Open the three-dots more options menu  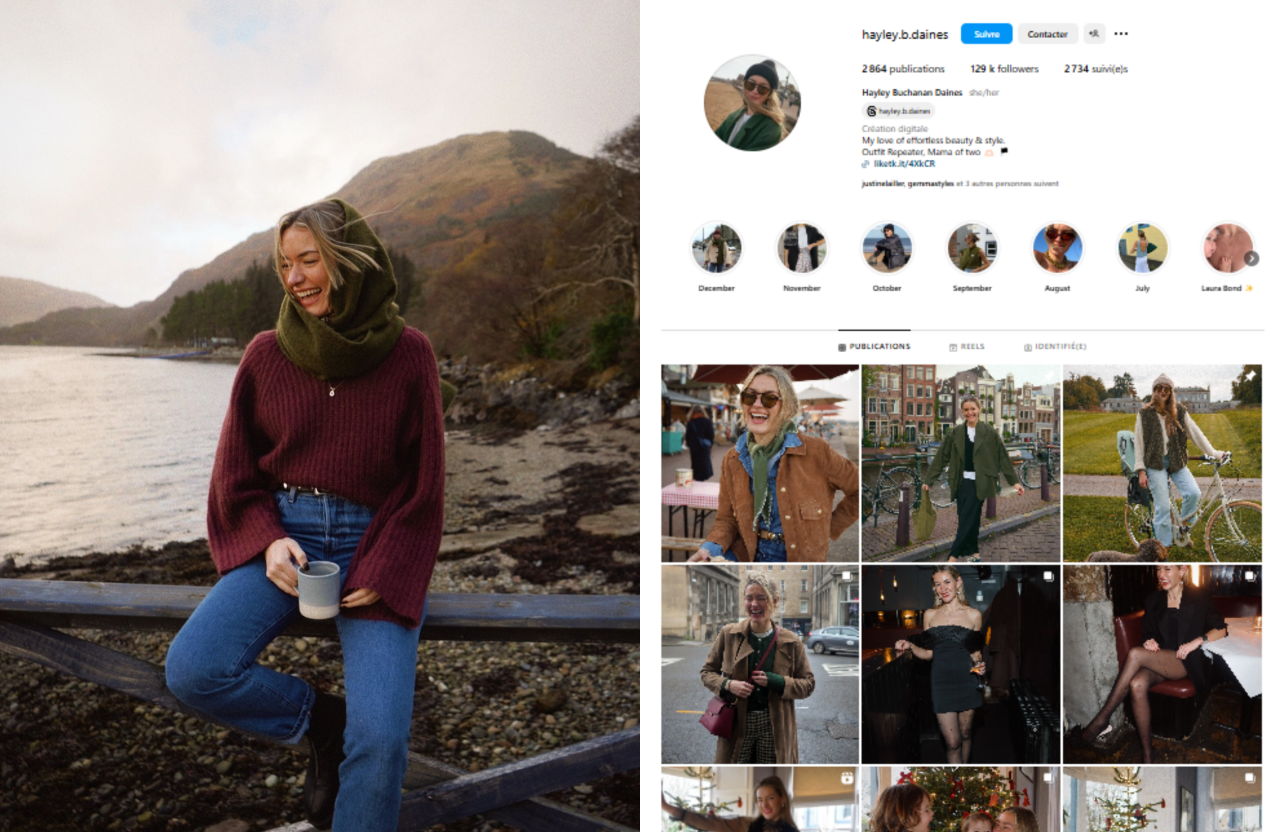(x=1121, y=34)
